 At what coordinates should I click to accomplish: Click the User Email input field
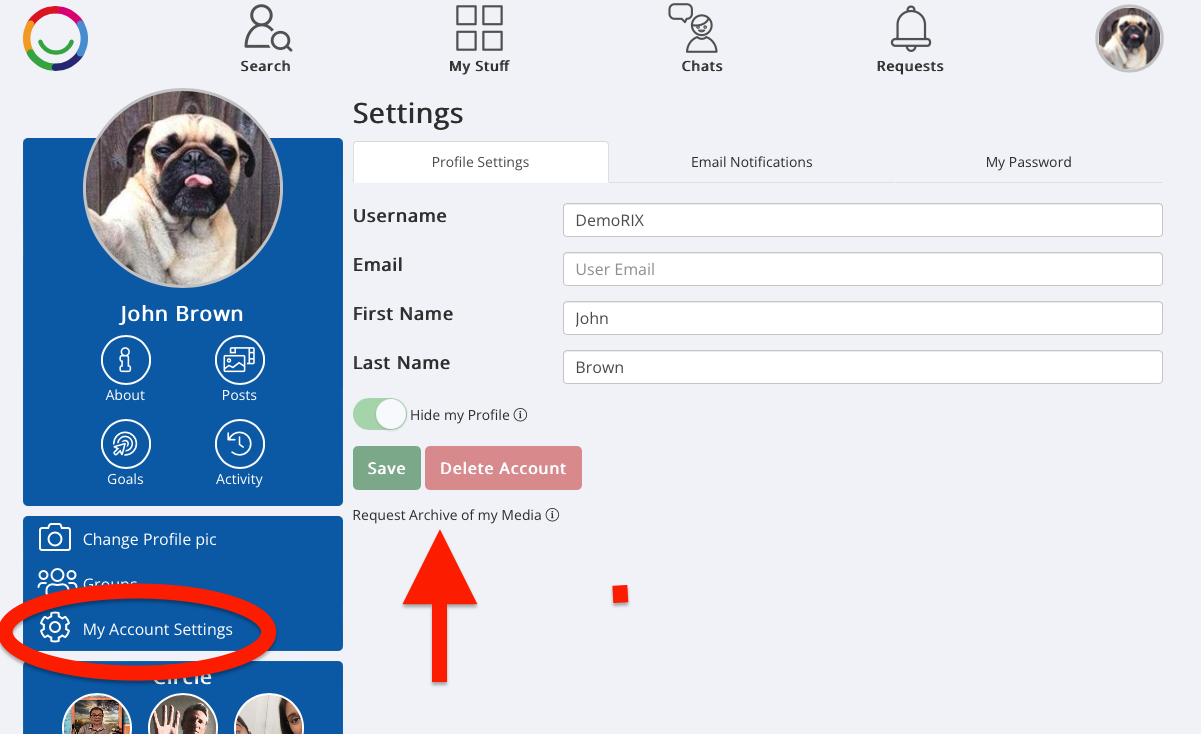pyautogui.click(x=863, y=269)
